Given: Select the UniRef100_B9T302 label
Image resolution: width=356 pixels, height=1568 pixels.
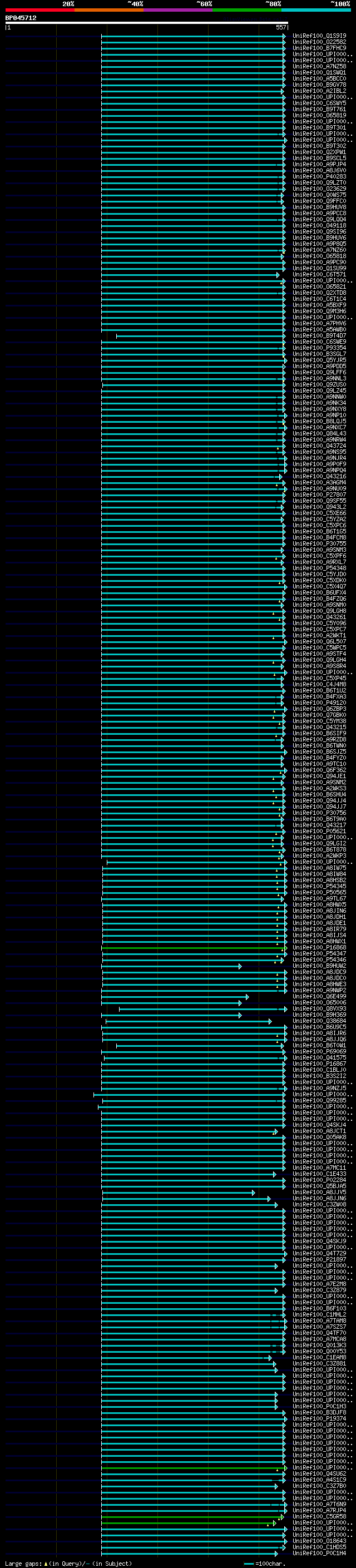Looking at the screenshot, I should tap(319, 146).
